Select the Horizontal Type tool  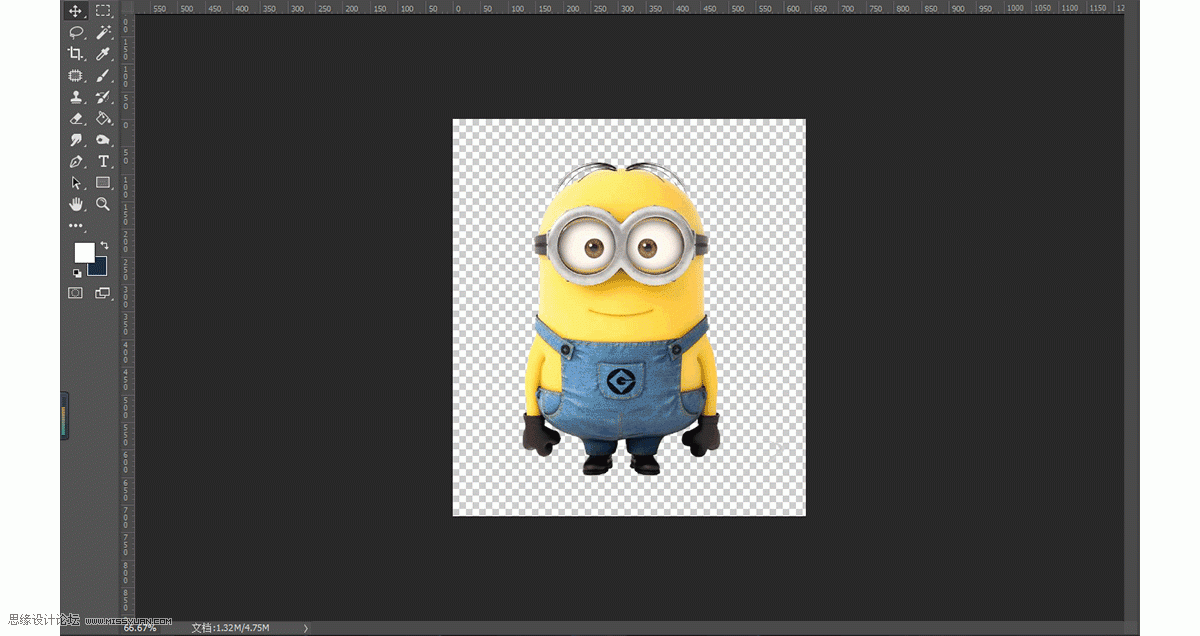click(103, 161)
